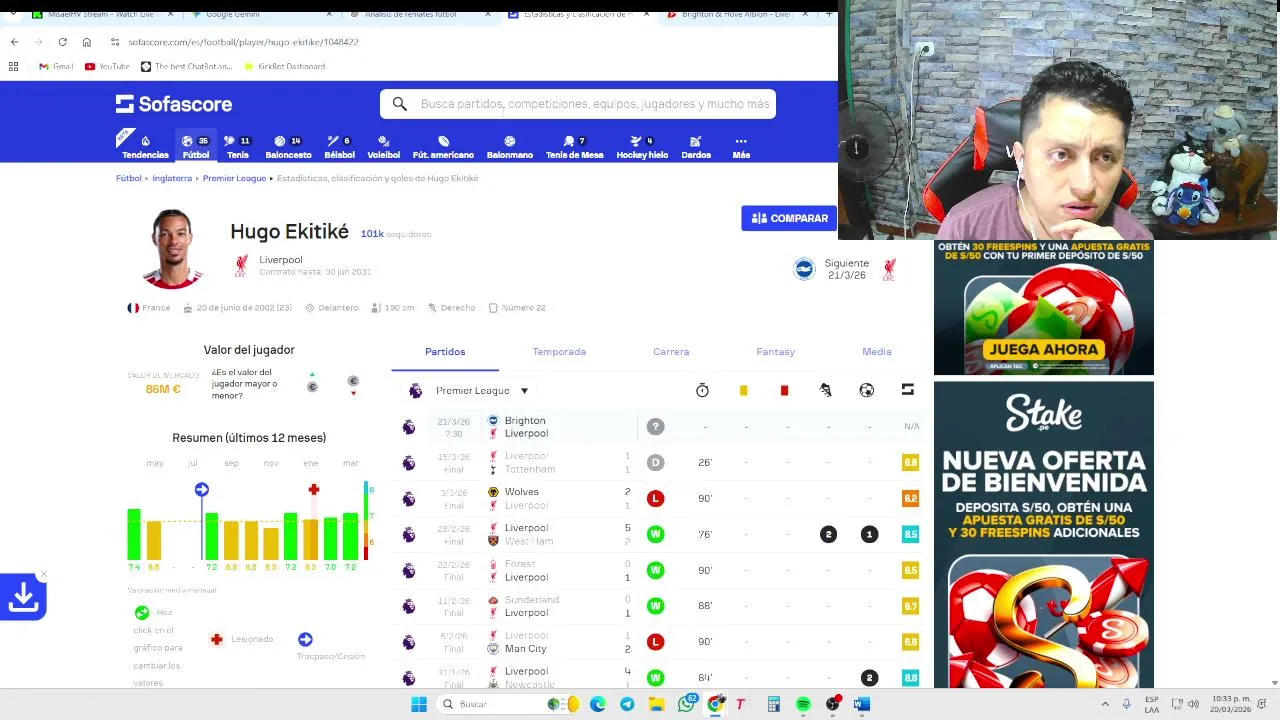Open WhatsApp from the taskbar
The height and width of the screenshot is (720, 1280).
686,704
